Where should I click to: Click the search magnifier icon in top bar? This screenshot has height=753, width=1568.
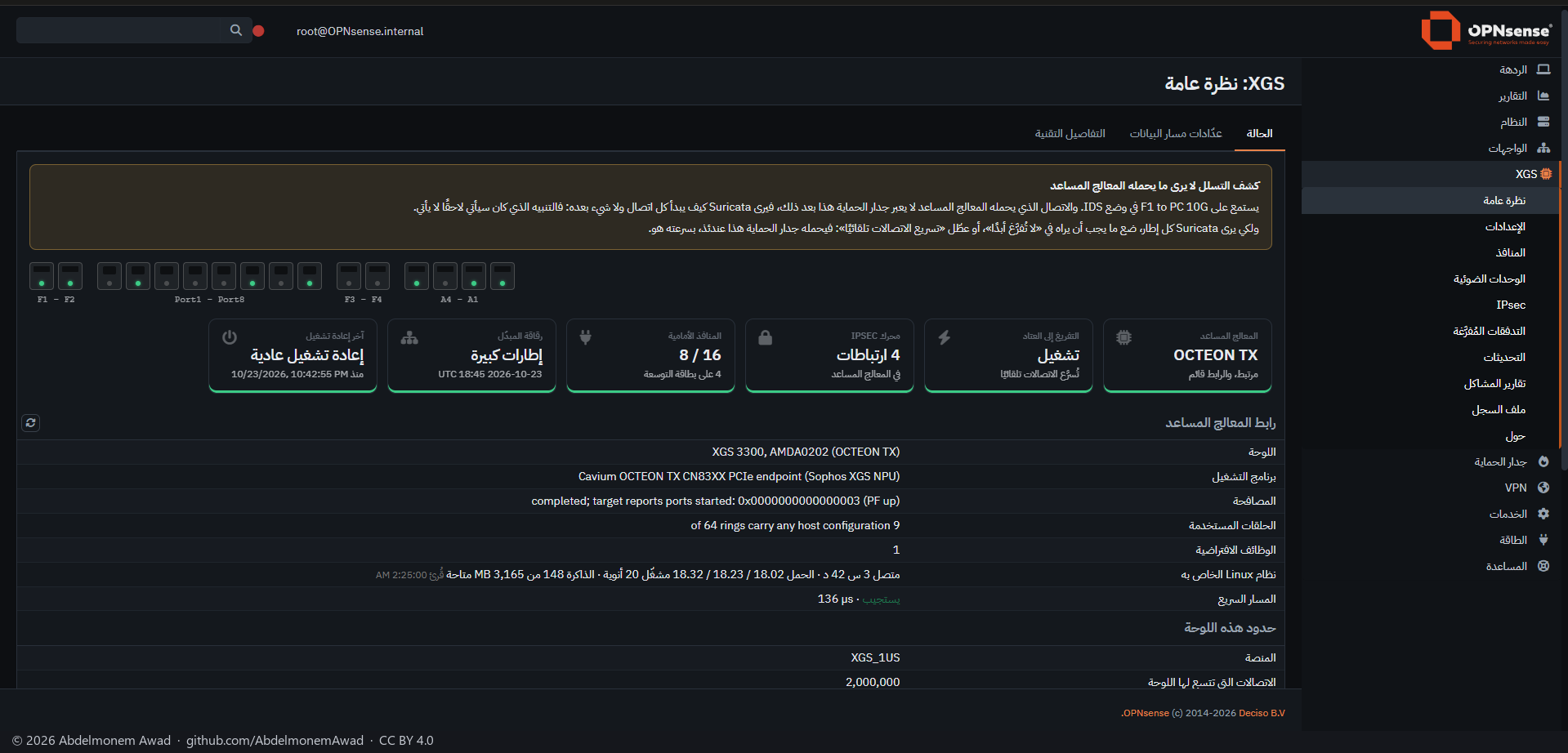(236, 30)
